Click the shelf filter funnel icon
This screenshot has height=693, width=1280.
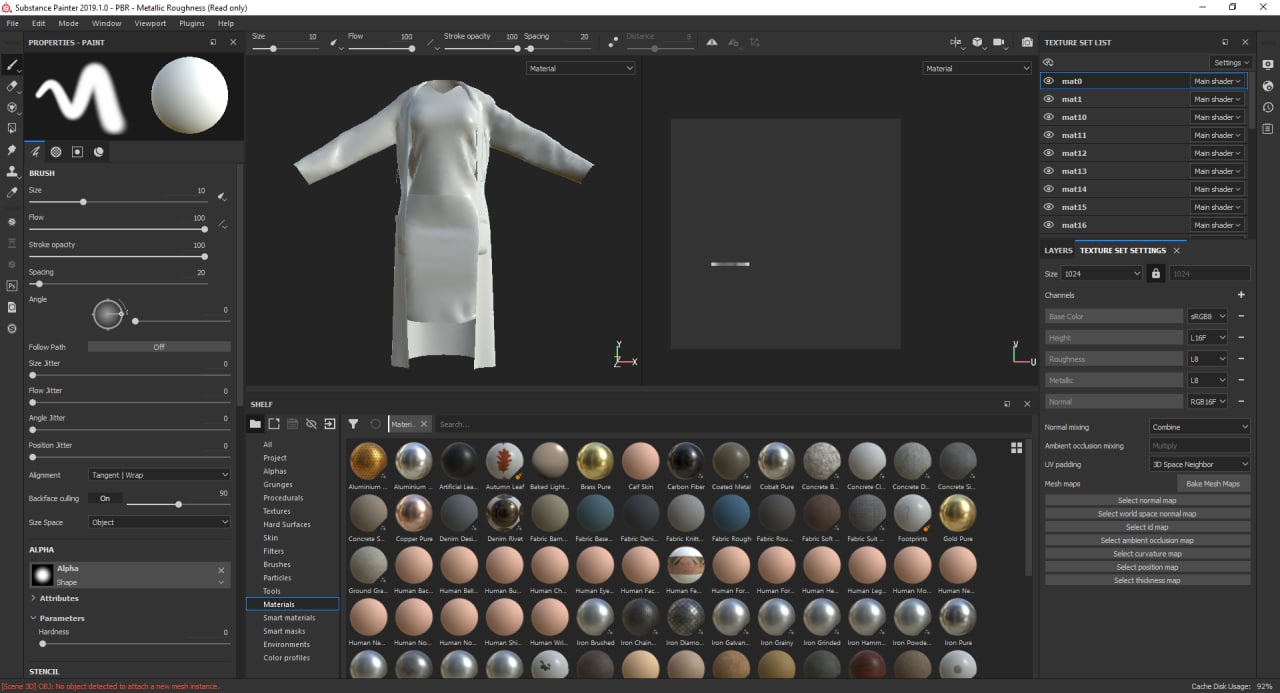[x=353, y=424]
